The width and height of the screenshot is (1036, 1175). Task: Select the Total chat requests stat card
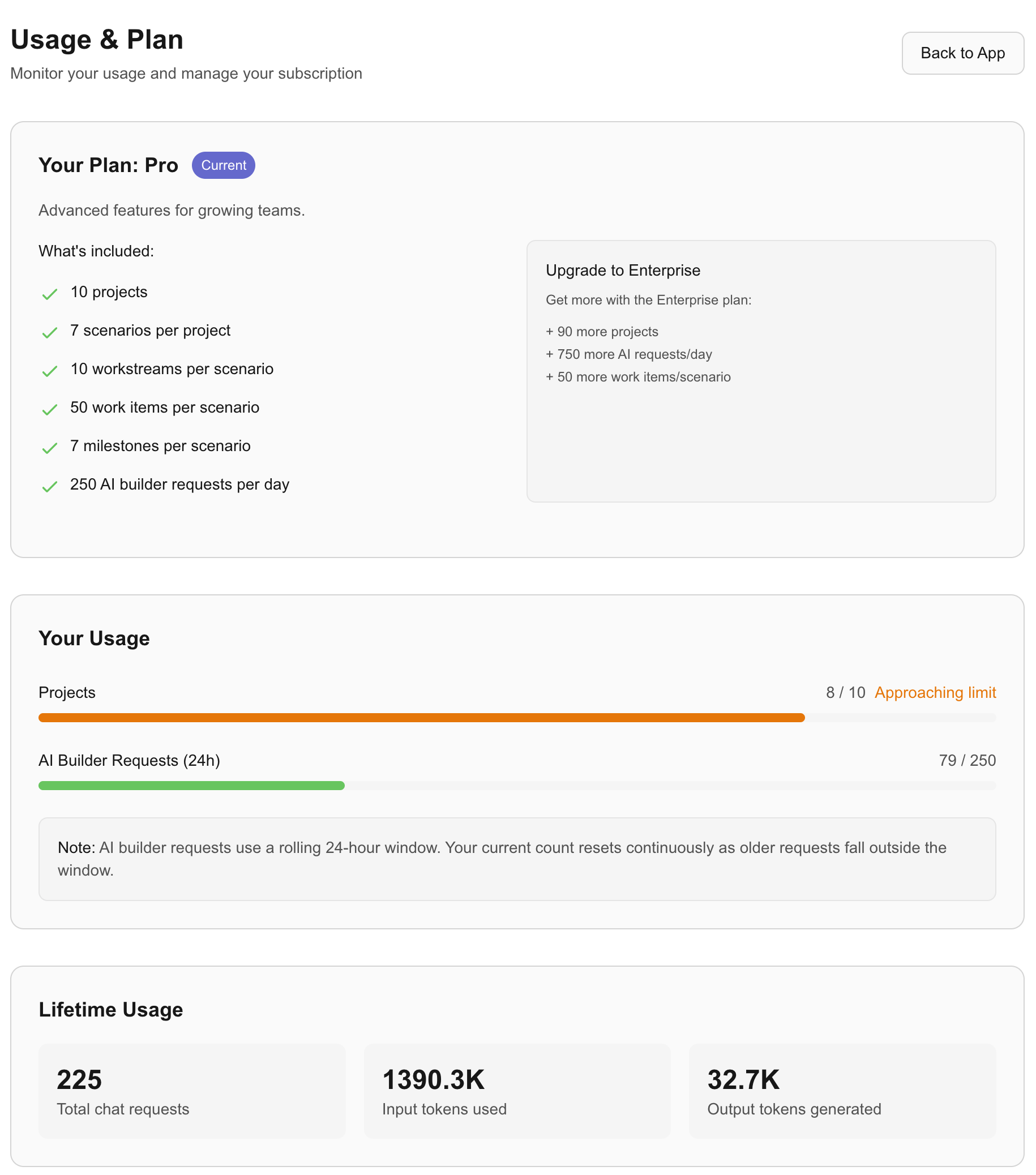pos(191,1091)
